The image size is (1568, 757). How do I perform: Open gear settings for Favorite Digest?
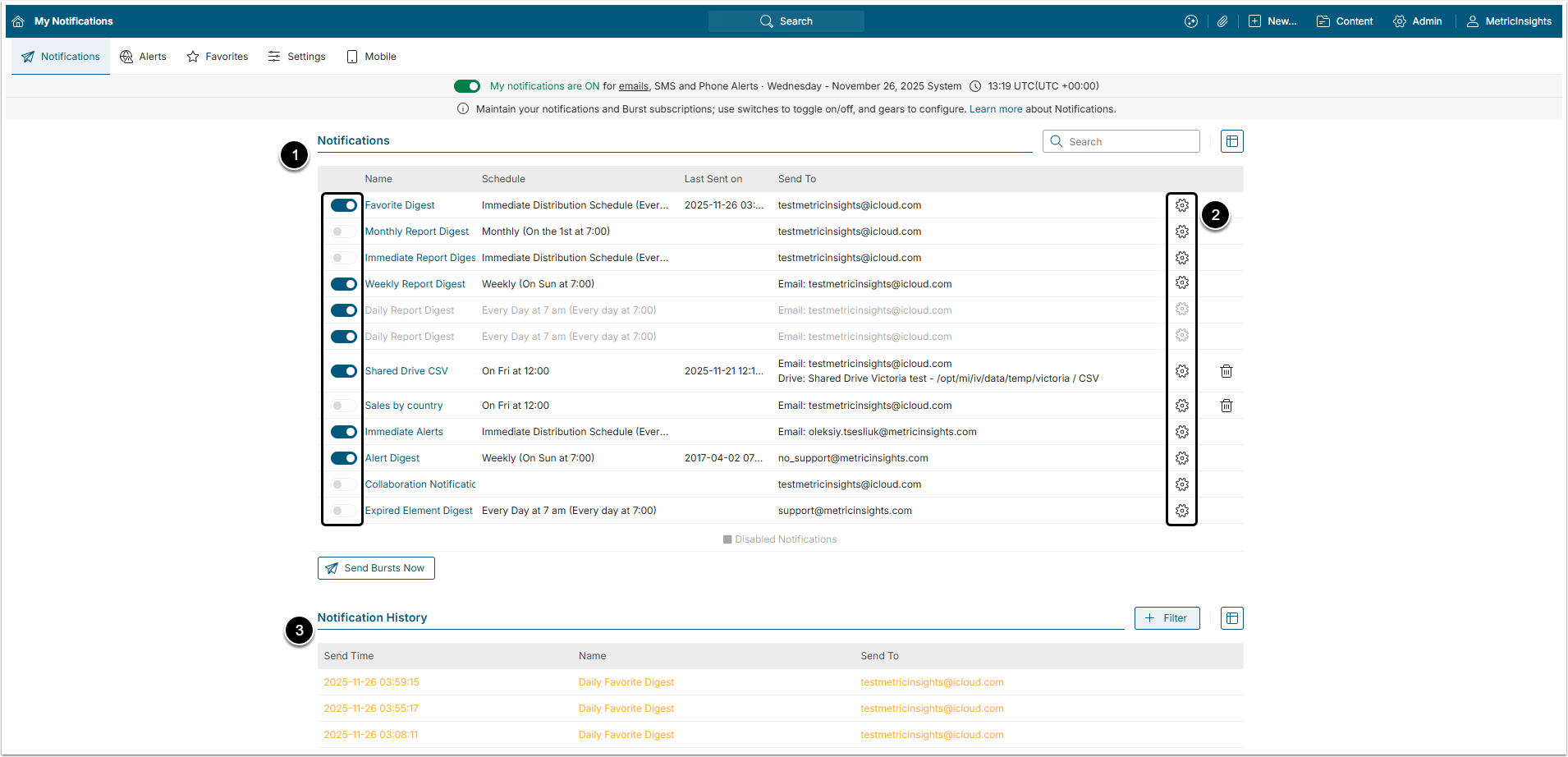tap(1181, 205)
